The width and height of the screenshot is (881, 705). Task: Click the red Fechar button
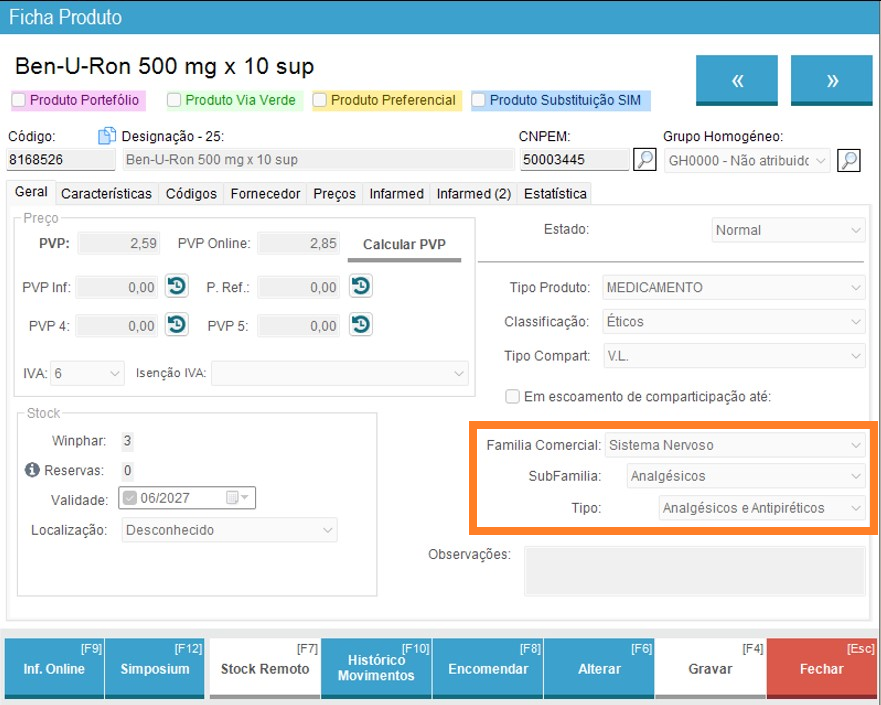click(x=821, y=668)
